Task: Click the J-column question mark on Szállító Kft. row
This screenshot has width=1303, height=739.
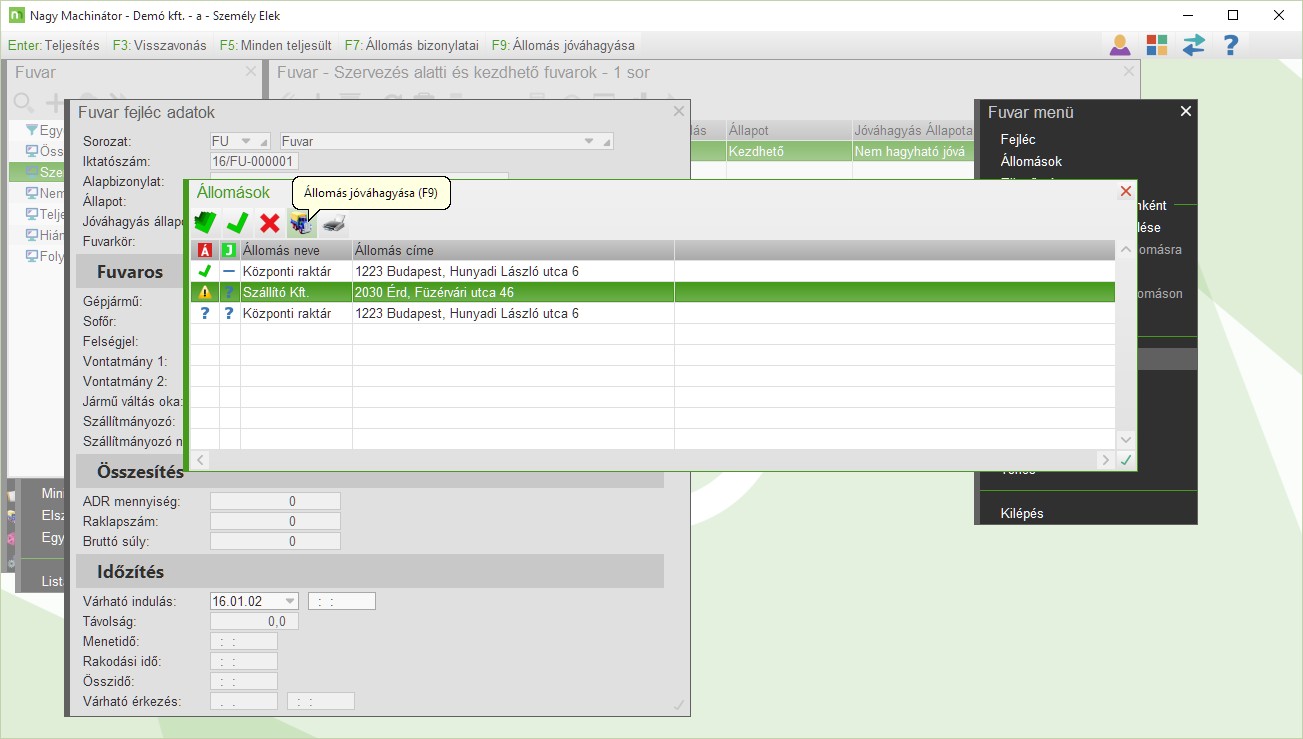Action: [229, 292]
